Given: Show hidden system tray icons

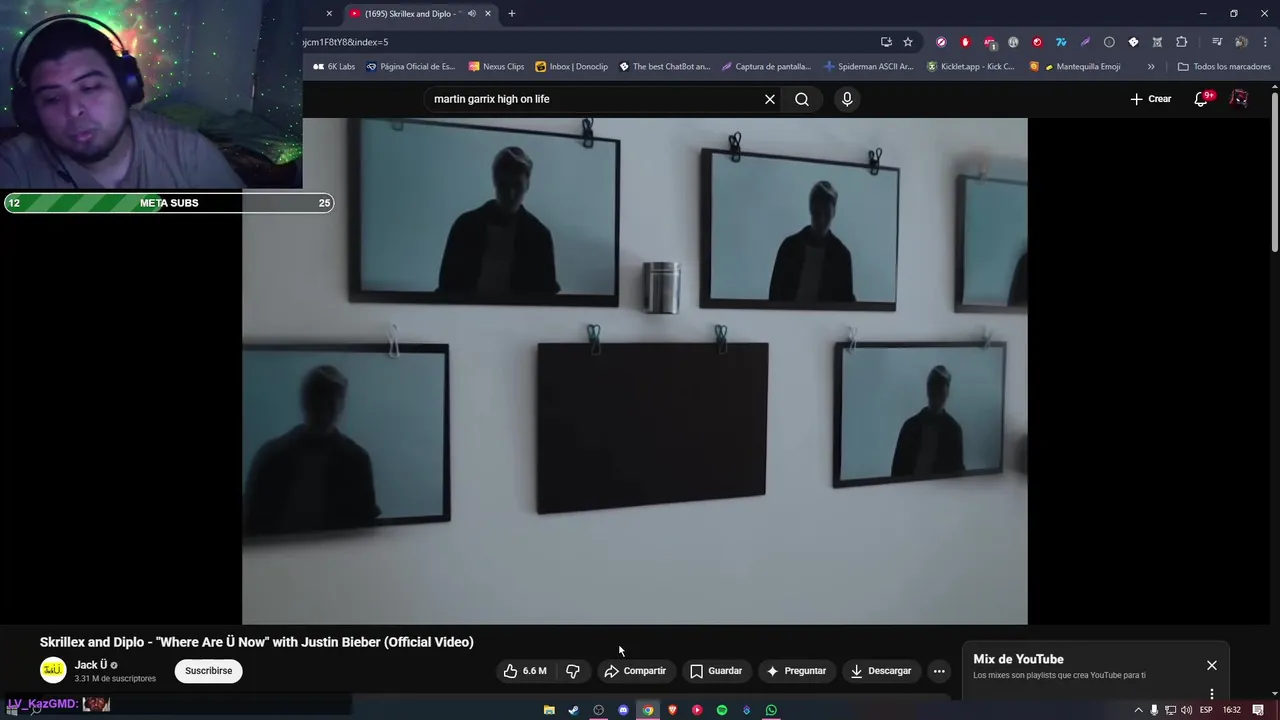Looking at the screenshot, I should click(1138, 710).
